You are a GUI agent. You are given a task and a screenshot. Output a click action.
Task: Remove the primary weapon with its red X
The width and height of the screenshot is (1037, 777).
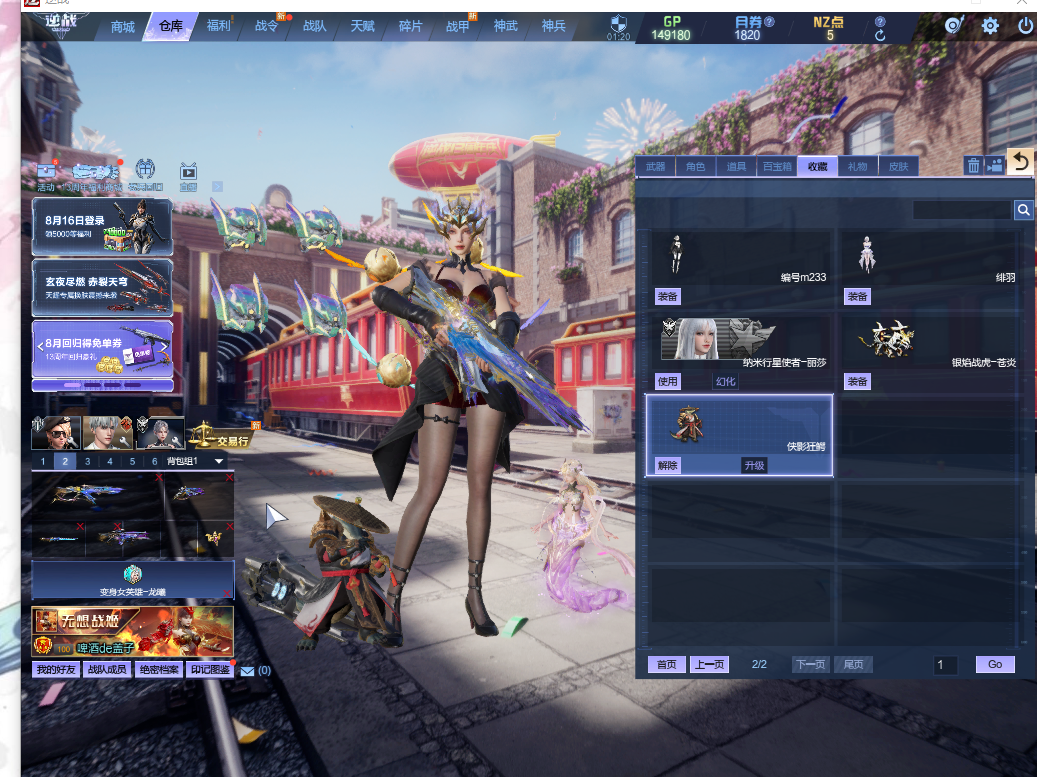pos(158,477)
